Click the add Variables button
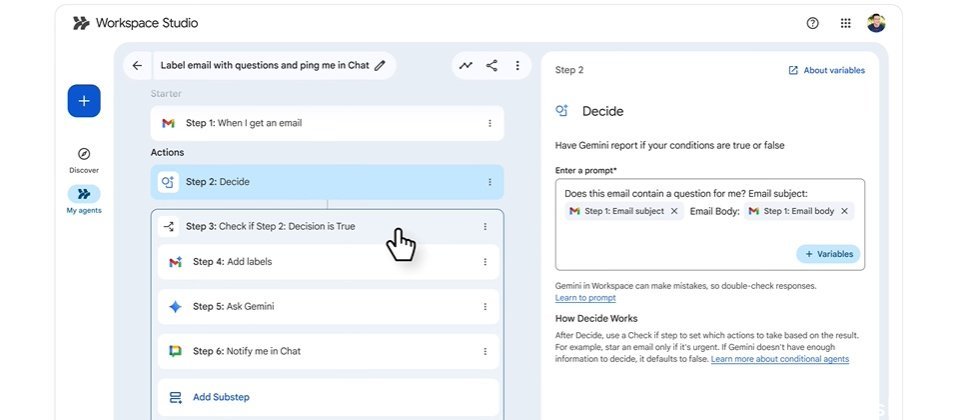This screenshot has width=960, height=420. click(x=828, y=254)
